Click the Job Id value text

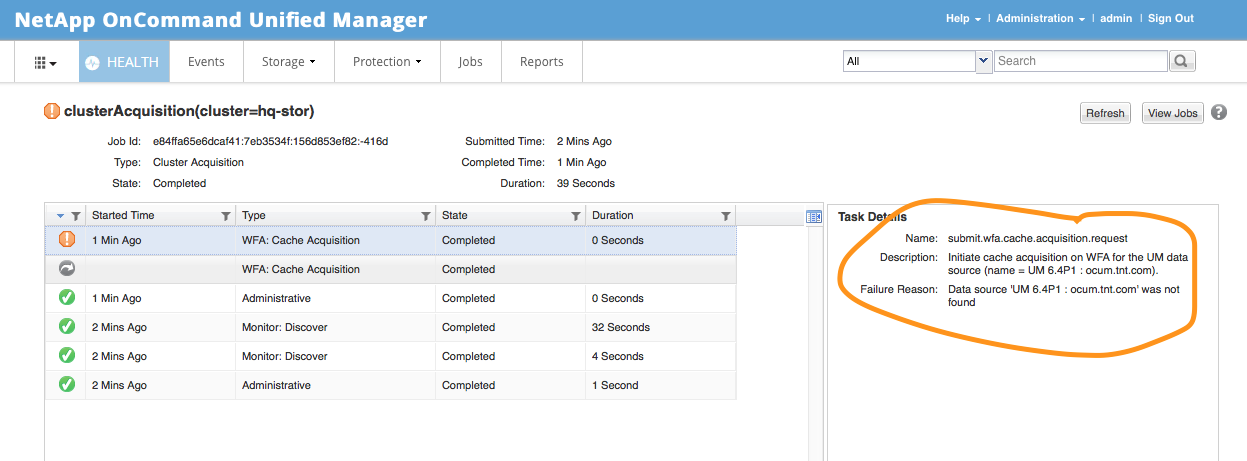270,141
